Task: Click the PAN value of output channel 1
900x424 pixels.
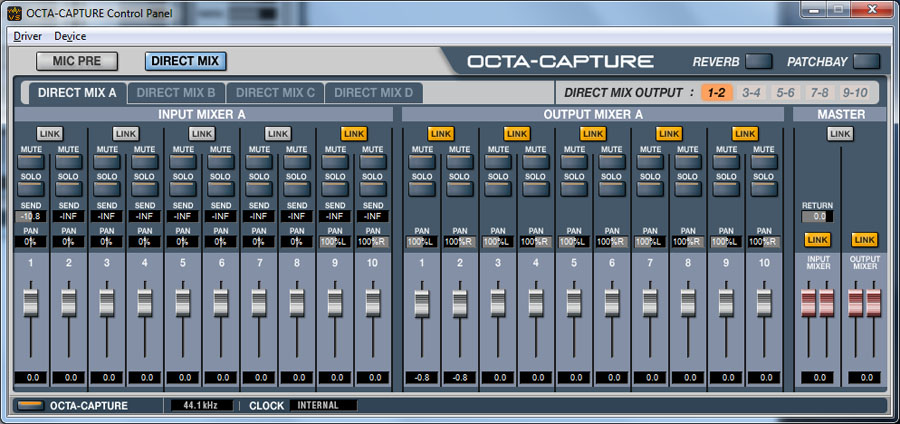Action: pos(421,242)
